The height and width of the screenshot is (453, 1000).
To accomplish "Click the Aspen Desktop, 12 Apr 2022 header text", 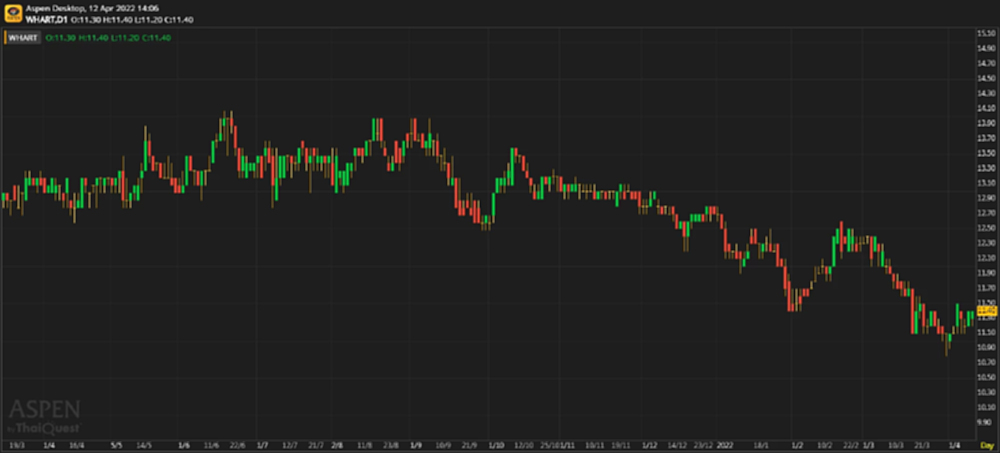I will tap(92, 9).
